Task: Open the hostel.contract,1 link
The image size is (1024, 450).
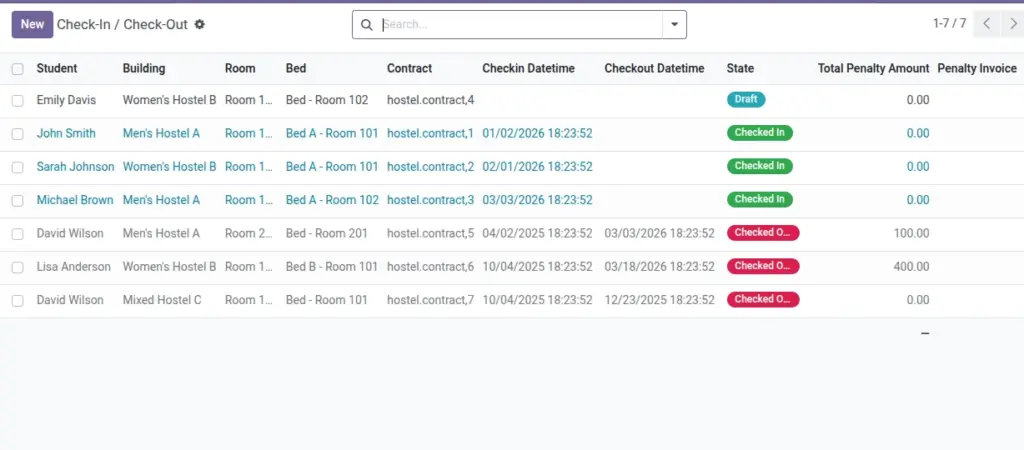Action: click(x=430, y=133)
